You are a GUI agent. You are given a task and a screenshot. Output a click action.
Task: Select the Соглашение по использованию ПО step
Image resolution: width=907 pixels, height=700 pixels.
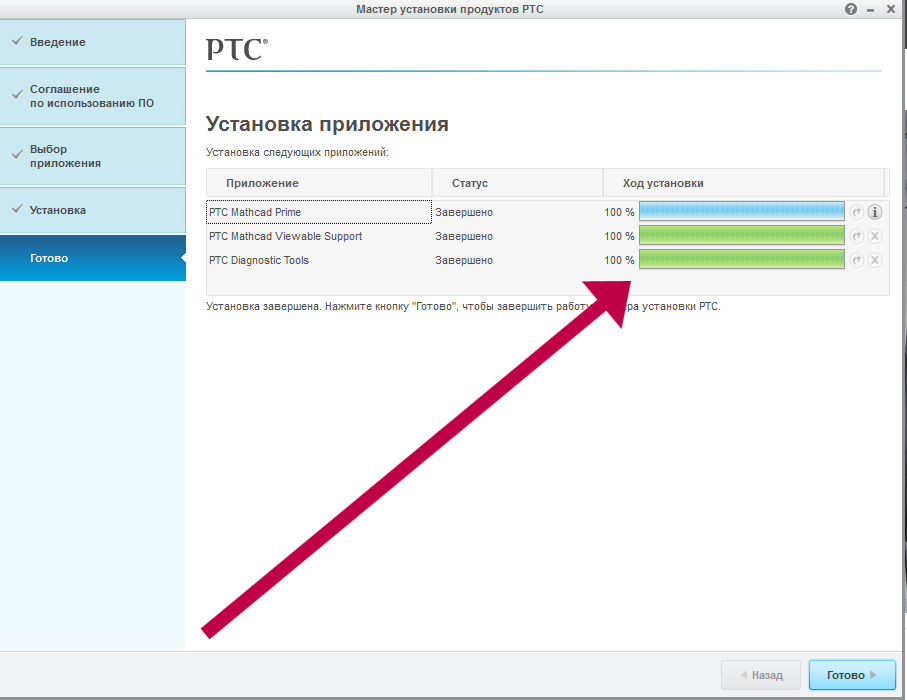(x=91, y=96)
